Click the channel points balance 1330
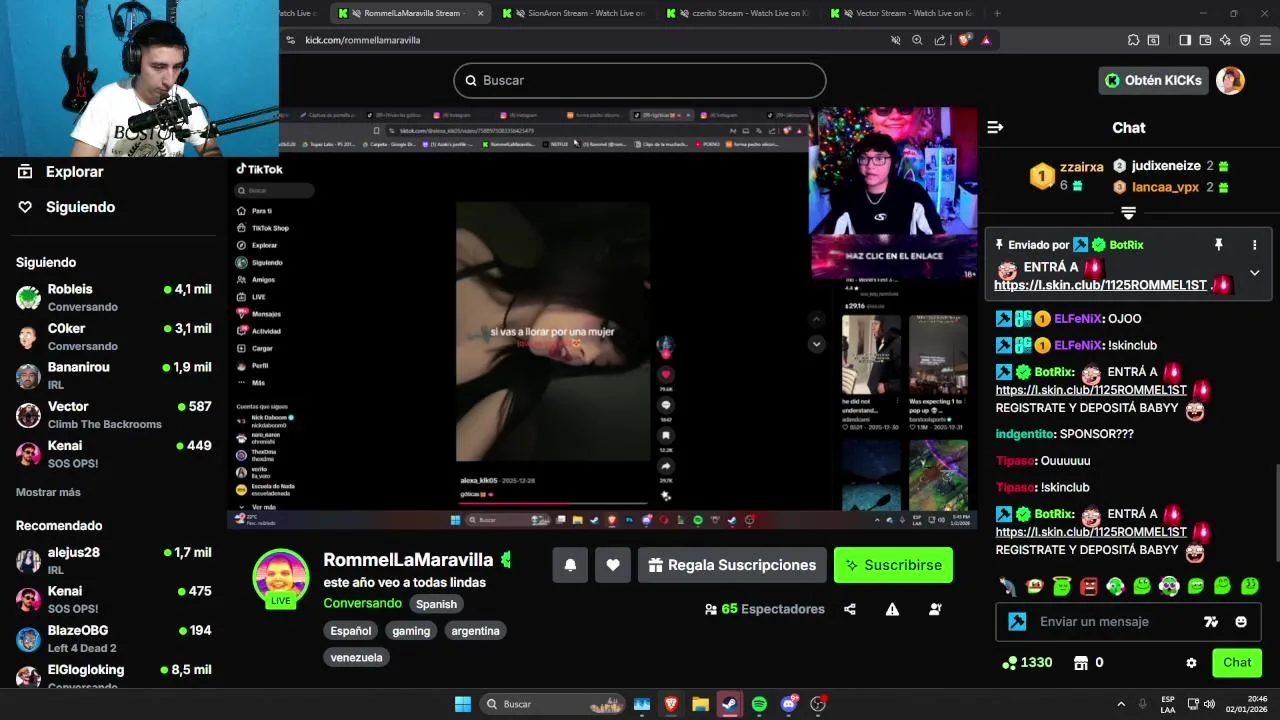This screenshot has height=720, width=1280. (1027, 663)
